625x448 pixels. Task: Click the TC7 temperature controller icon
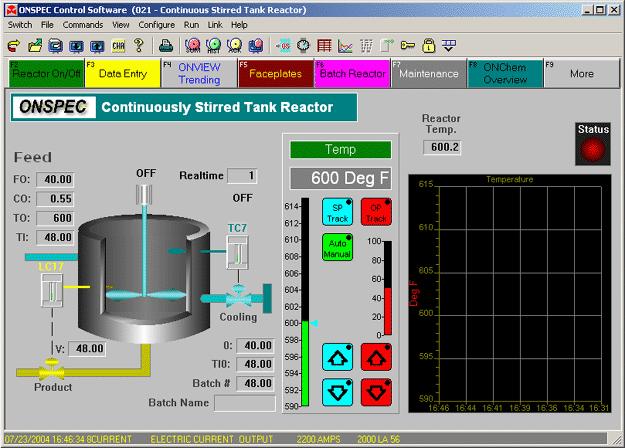pos(238,253)
